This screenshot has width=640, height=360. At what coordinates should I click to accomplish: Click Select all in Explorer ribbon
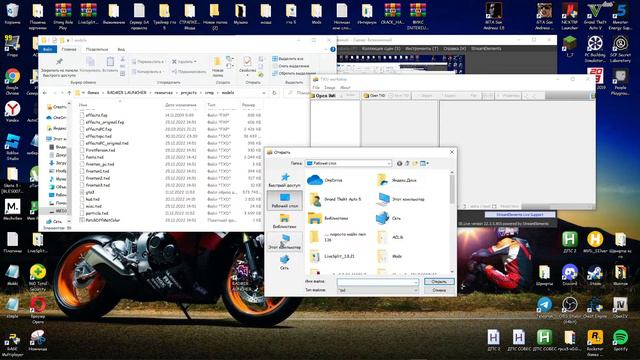(288, 59)
